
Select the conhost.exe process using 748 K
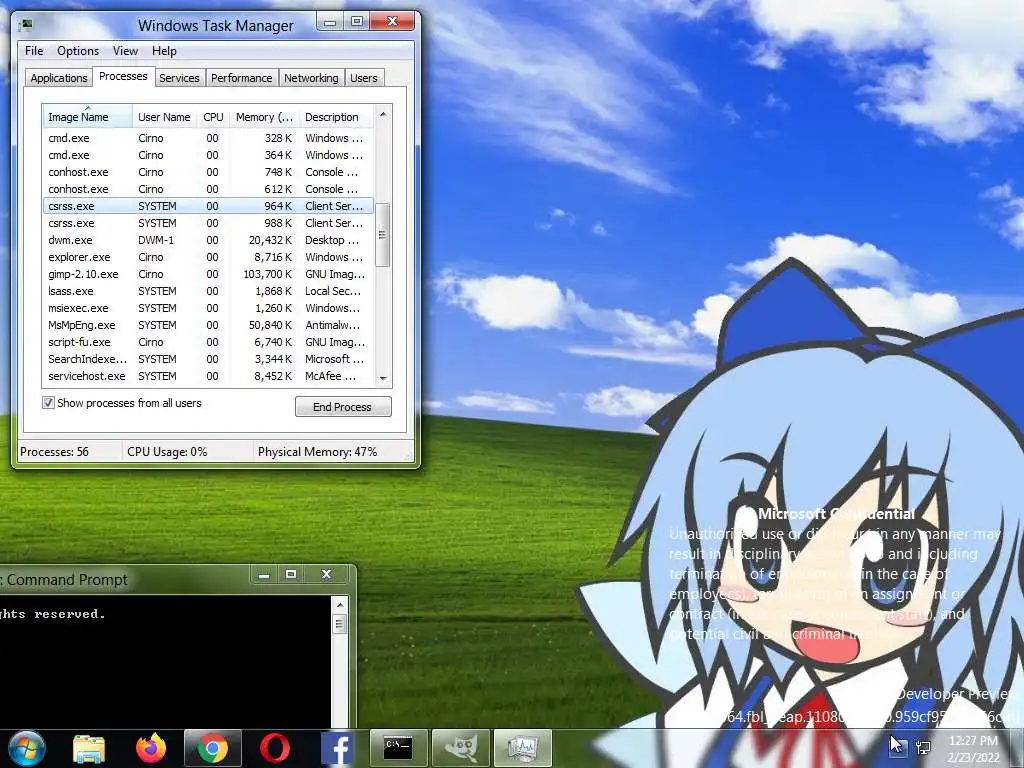(208, 172)
